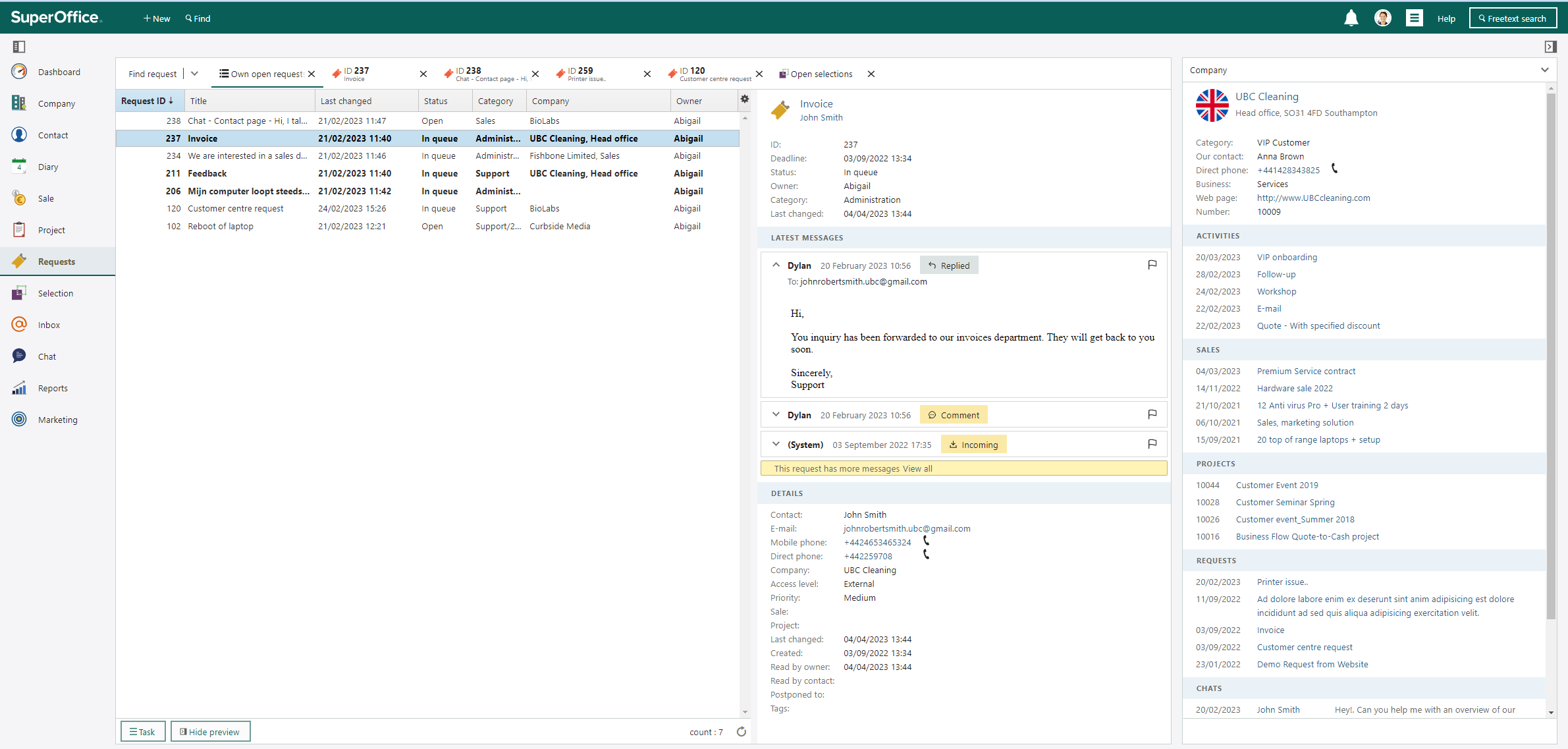Open the Dashboard navigator icon
The image size is (1568, 749).
(19, 72)
